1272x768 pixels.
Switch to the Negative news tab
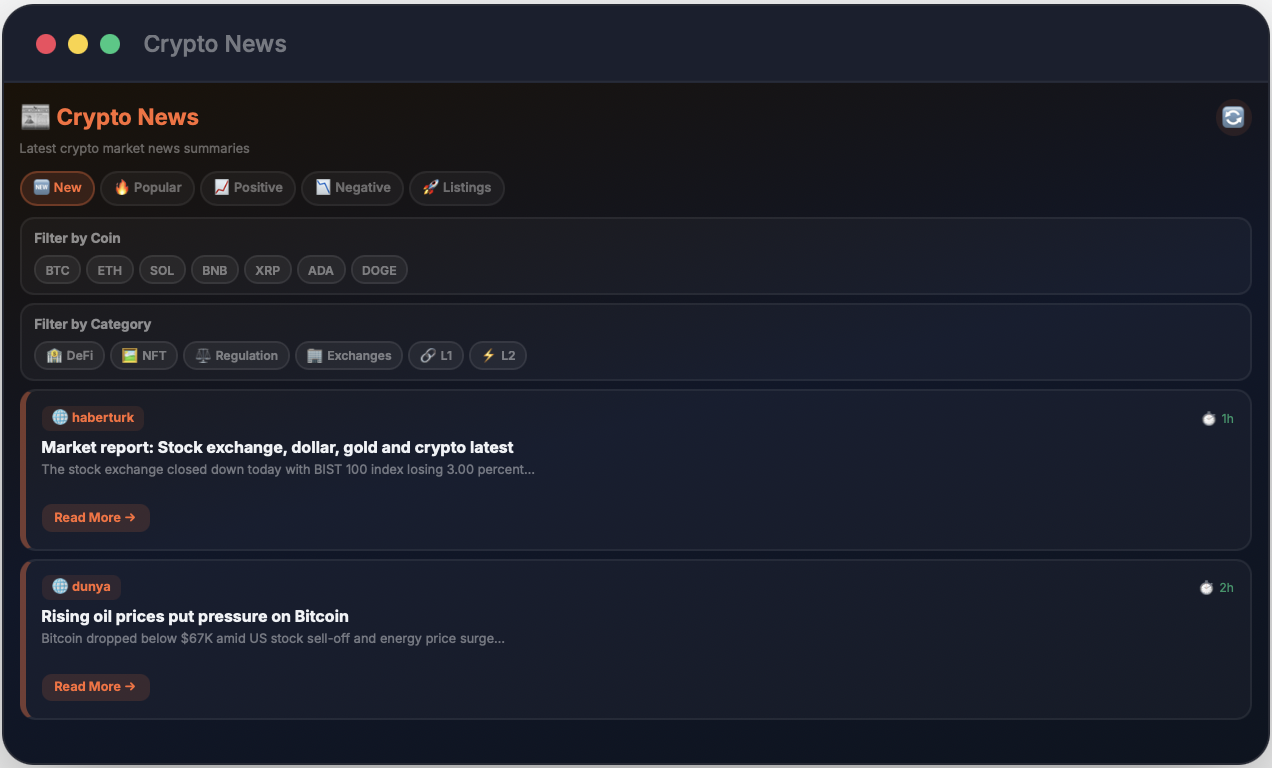pyautogui.click(x=352, y=187)
